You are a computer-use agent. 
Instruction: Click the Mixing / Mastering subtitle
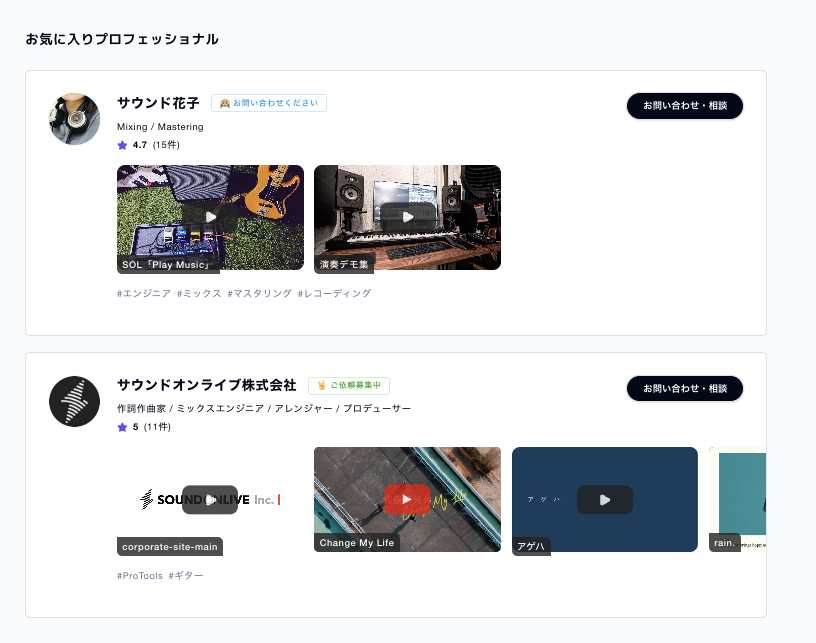coord(160,127)
